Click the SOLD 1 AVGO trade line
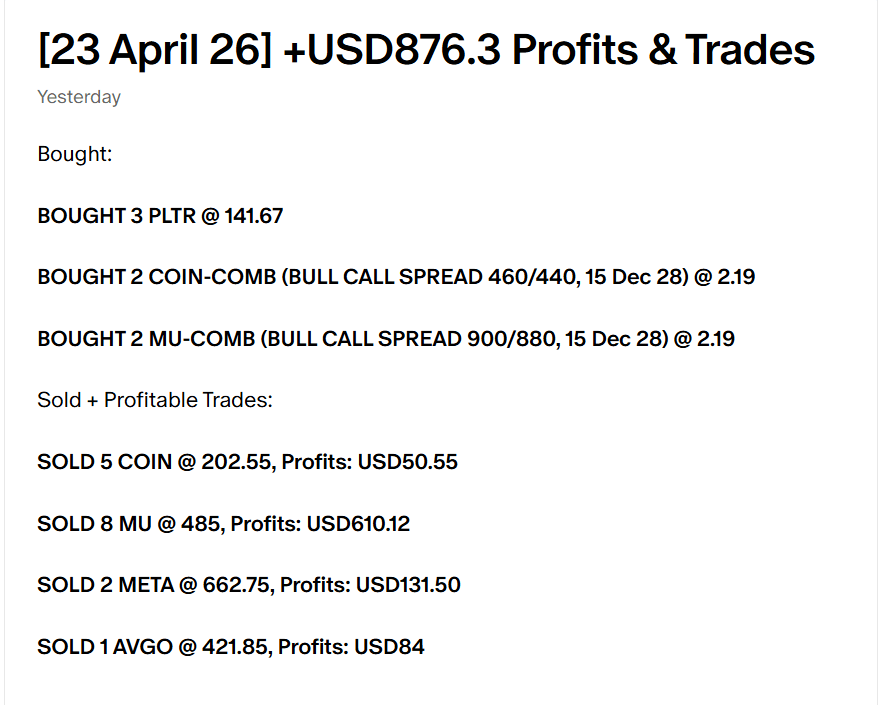The width and height of the screenshot is (889, 705). tap(231, 647)
